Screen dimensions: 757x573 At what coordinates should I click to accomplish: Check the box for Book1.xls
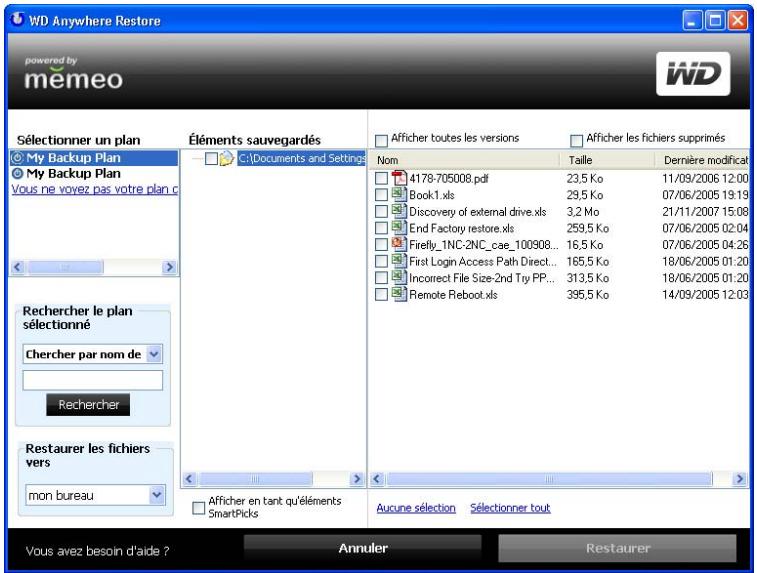381,195
